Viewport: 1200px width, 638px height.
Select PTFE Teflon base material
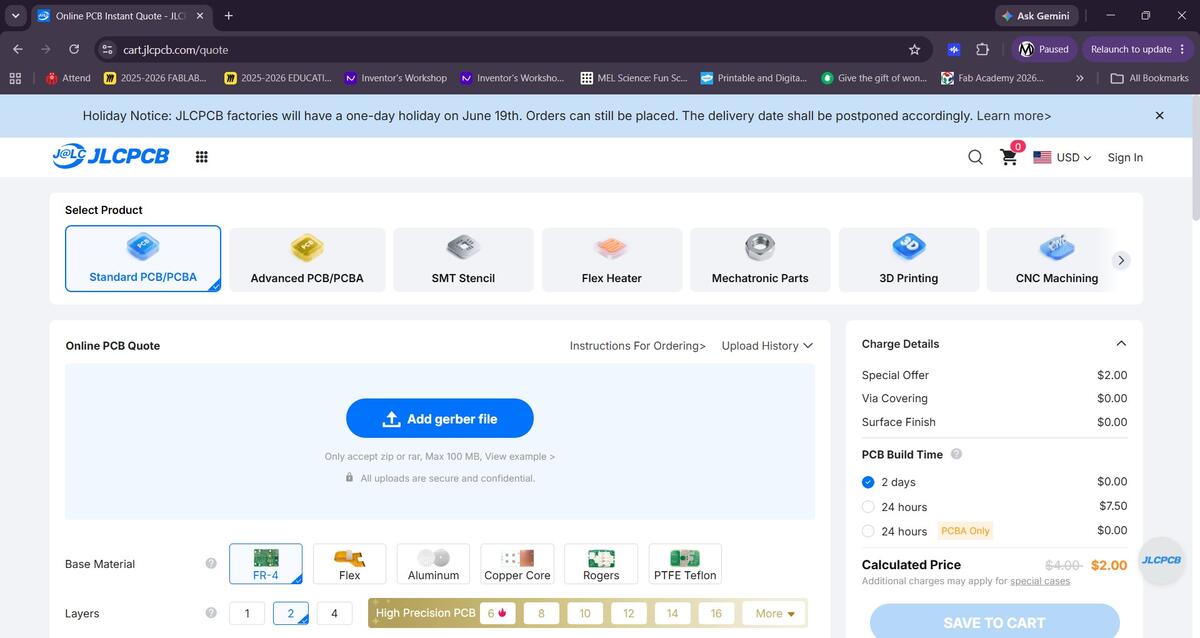coord(685,564)
